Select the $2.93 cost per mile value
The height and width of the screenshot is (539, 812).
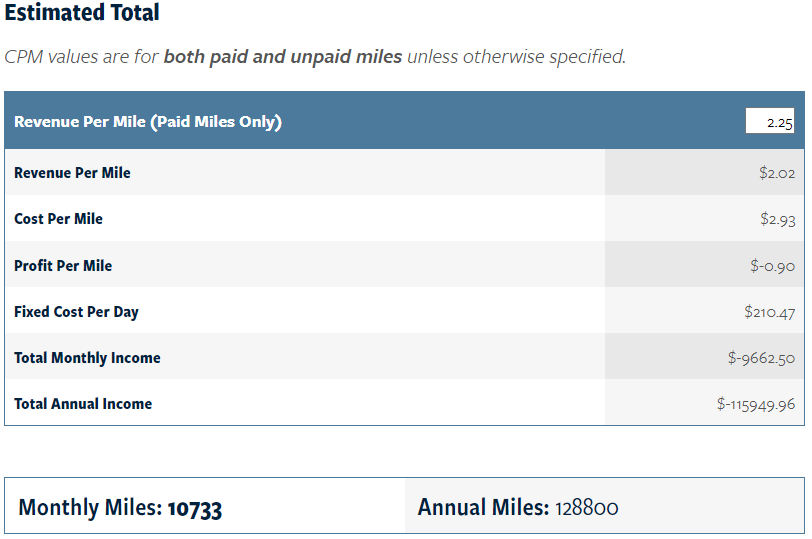coord(776,219)
